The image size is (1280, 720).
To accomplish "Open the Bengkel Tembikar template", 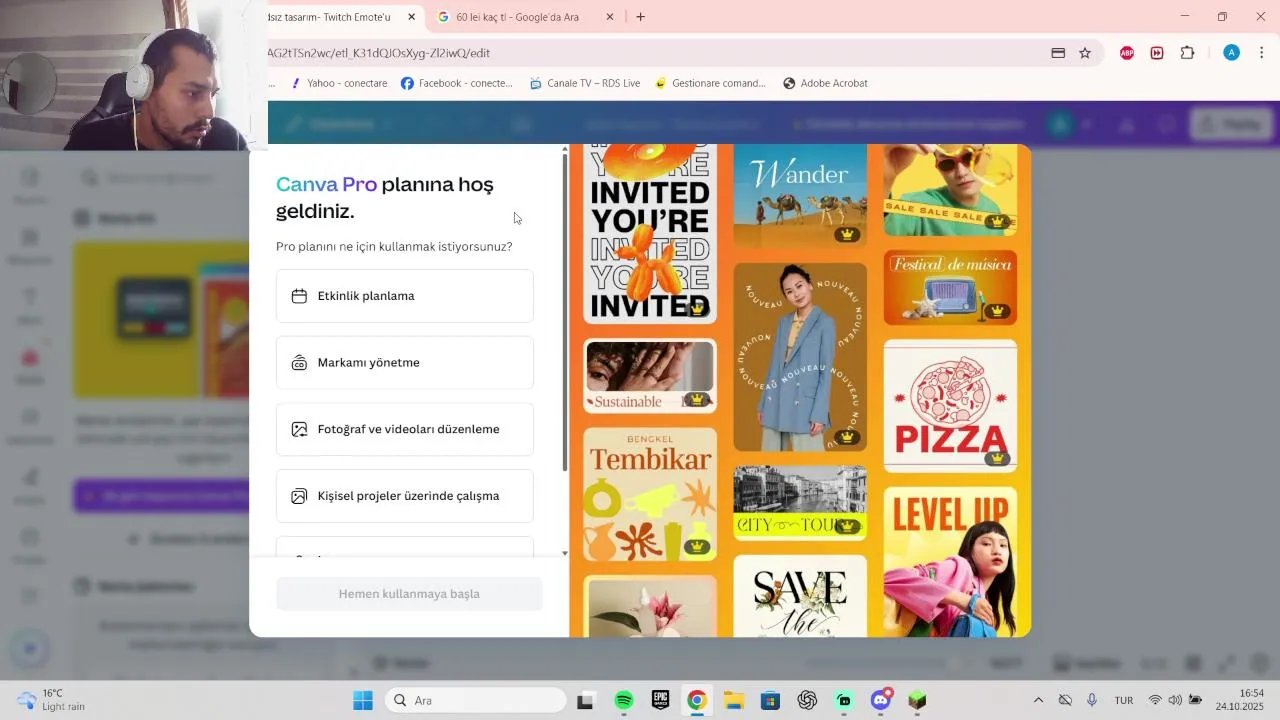I will [650, 495].
